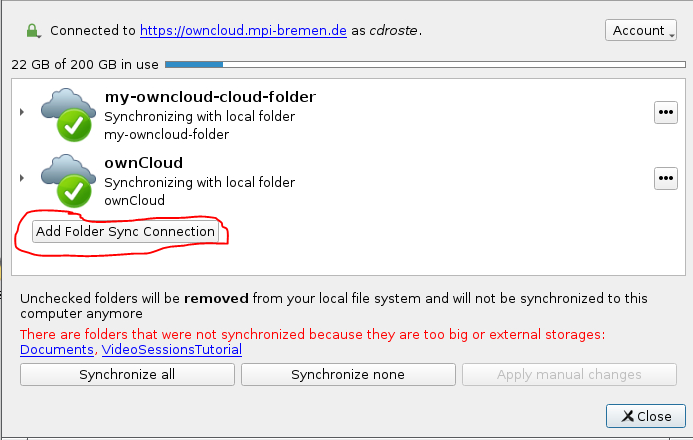Open the Account dropdown button

tap(641, 30)
